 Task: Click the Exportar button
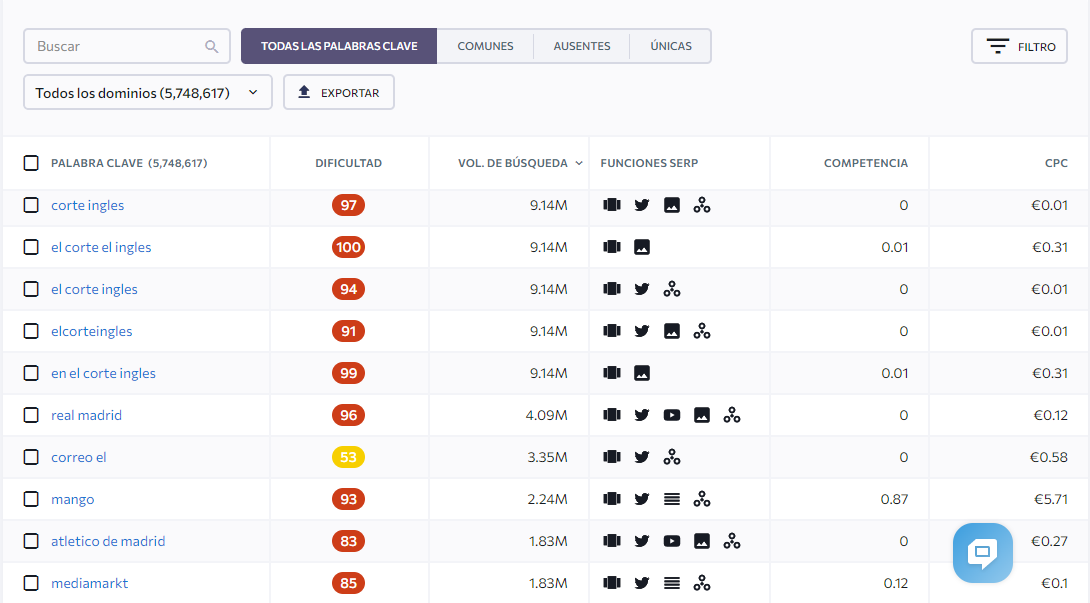point(339,93)
